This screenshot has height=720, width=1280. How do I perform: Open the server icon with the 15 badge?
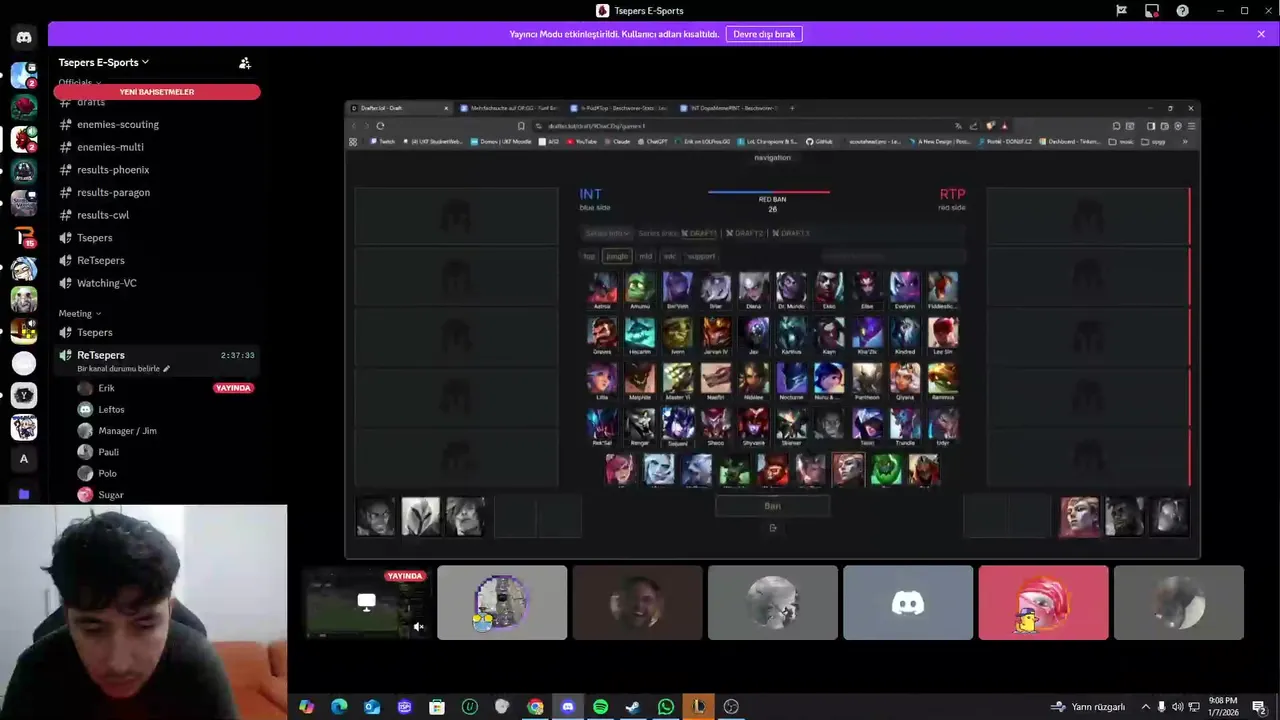tap(24, 236)
